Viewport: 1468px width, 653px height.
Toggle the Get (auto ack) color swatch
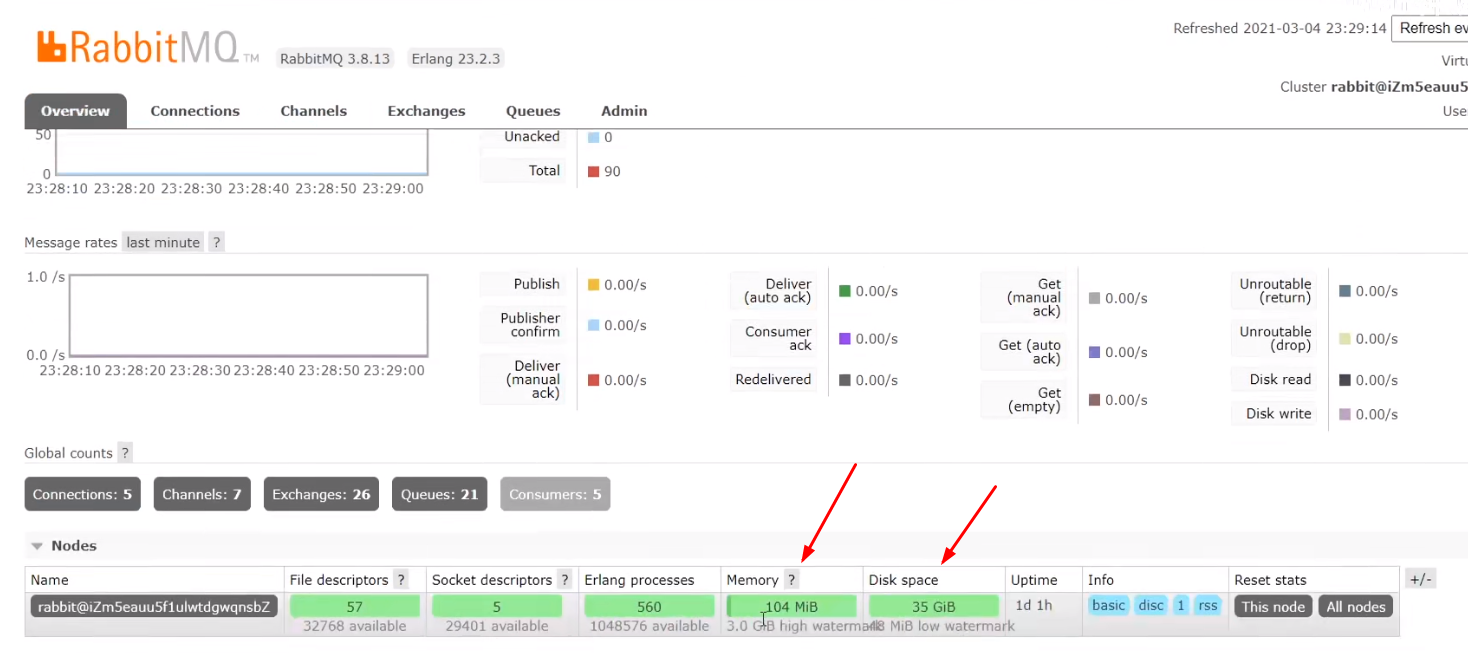[1095, 352]
